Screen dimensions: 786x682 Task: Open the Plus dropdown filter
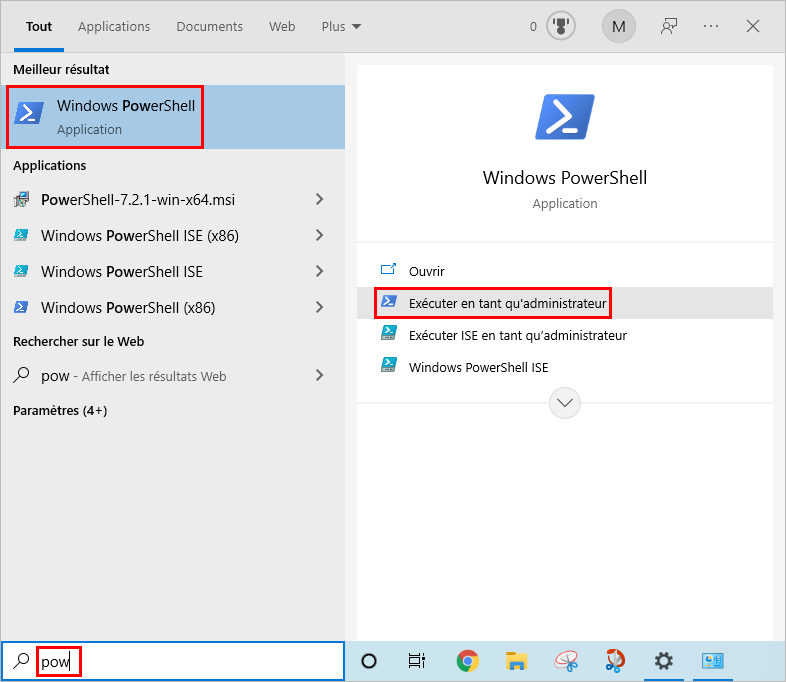coord(341,26)
